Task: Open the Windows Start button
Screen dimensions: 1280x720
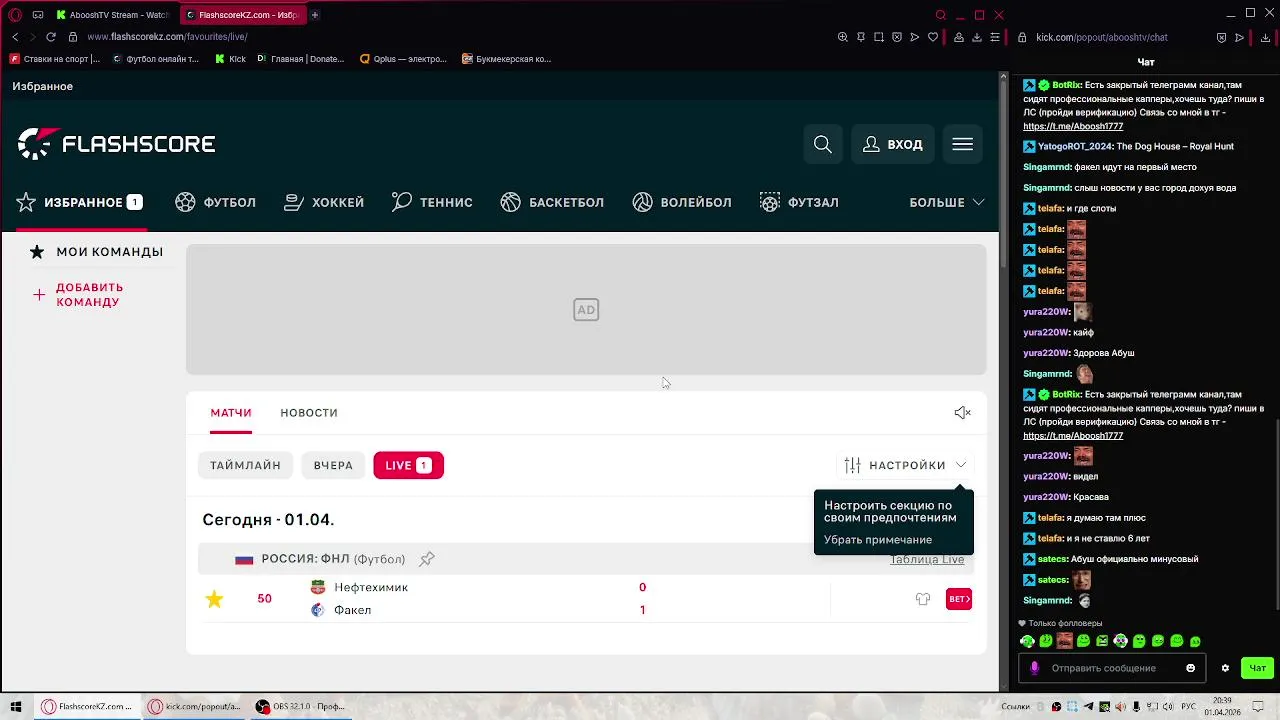Action: 15,707
